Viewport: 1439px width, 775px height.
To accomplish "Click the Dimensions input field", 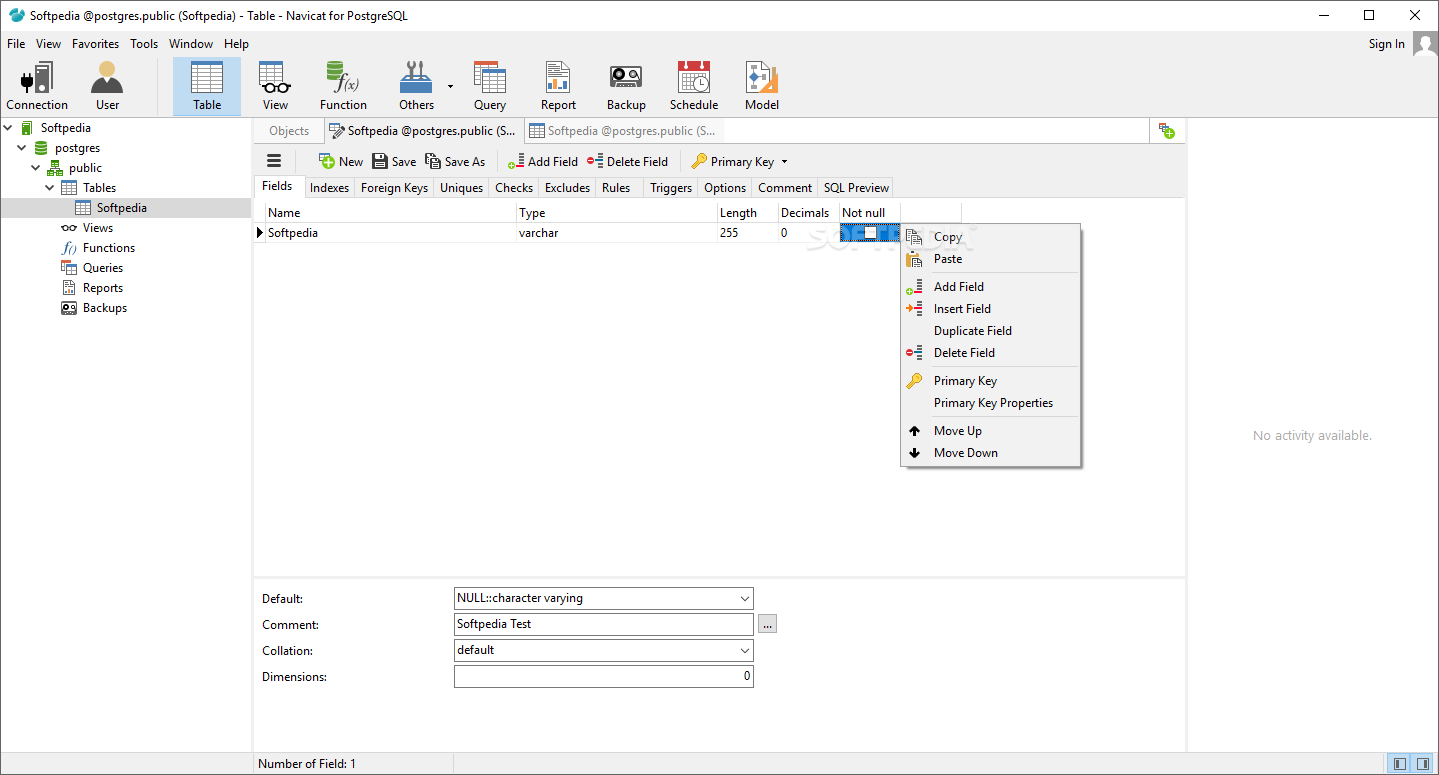I will pos(603,677).
